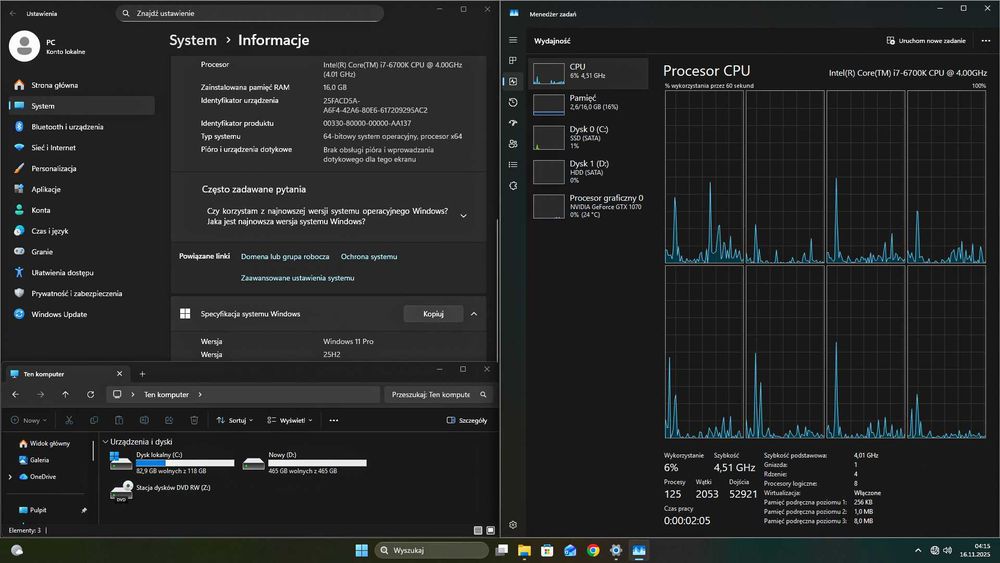Screen dimensions: 1000x563
Task: Toggle the Szczegóły details pane in File Explorer
Action: point(467,420)
